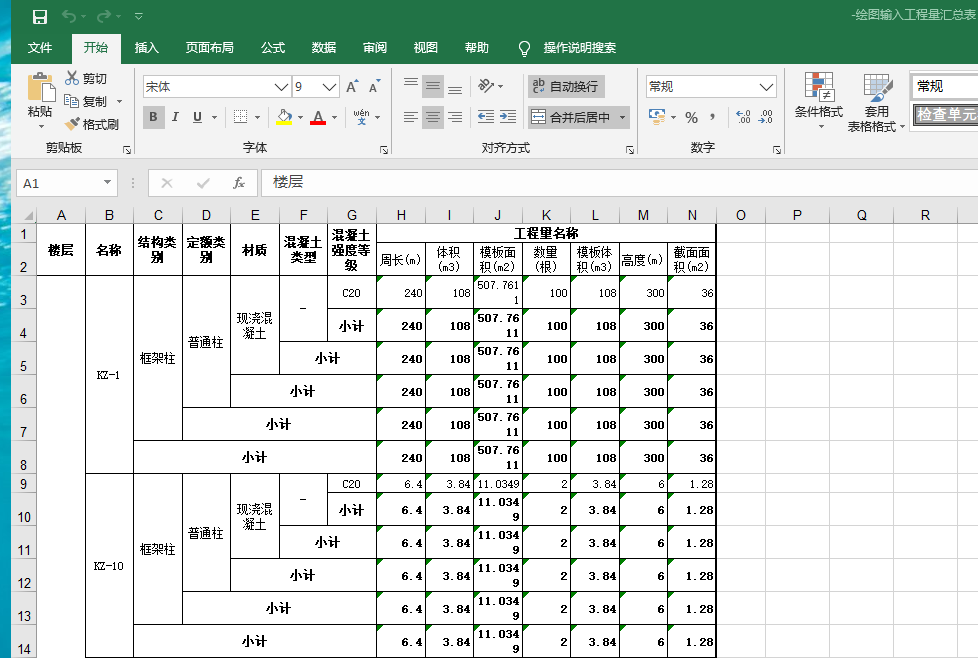This screenshot has width=978, height=658.
Task: Click the formula bar containing 楼层
Action: click(619, 183)
